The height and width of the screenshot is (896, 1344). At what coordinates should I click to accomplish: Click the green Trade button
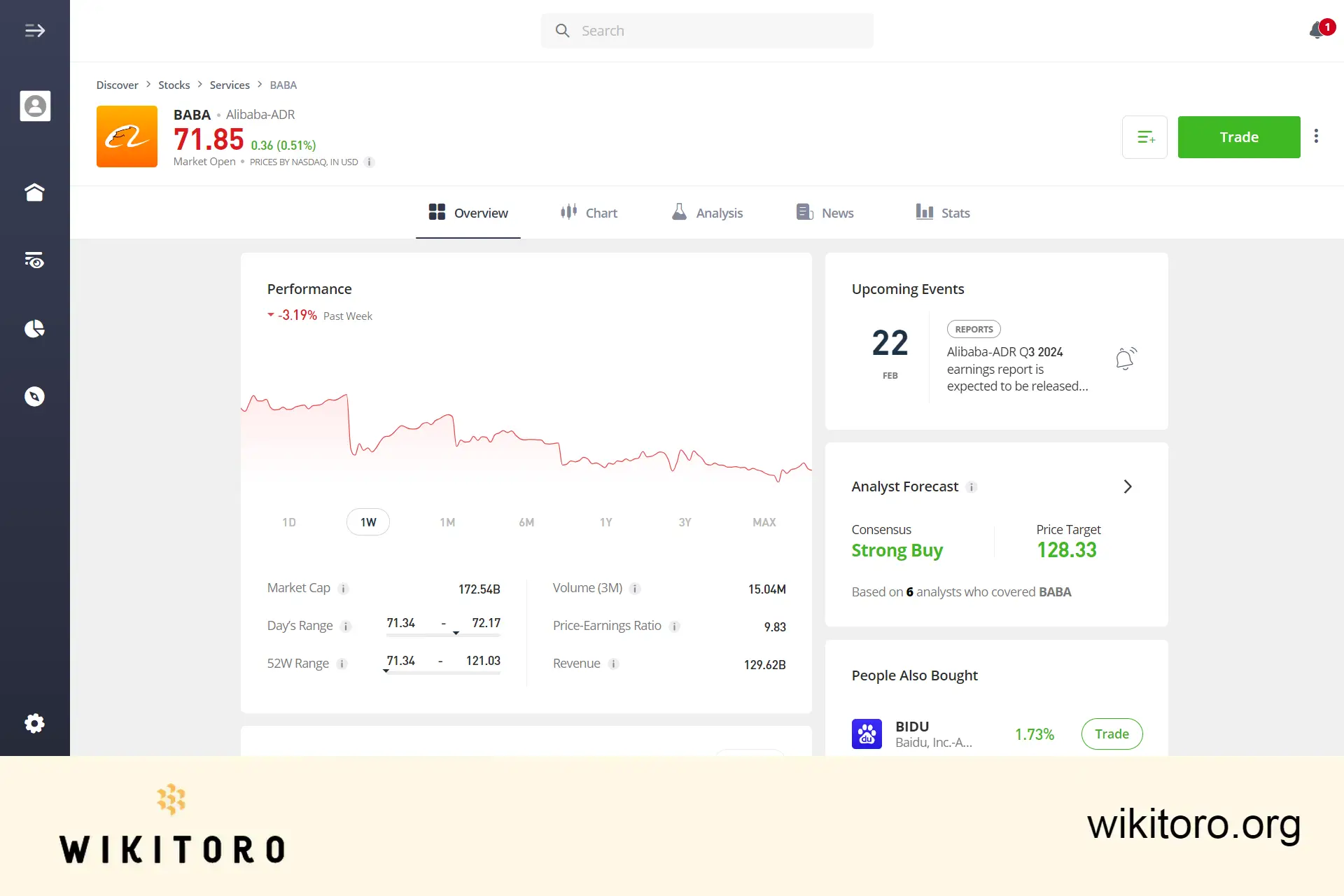click(x=1238, y=136)
